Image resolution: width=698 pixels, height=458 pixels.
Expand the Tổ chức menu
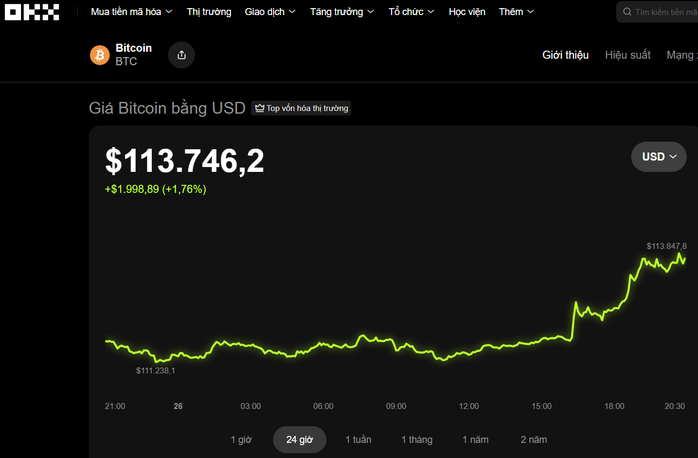pos(412,12)
